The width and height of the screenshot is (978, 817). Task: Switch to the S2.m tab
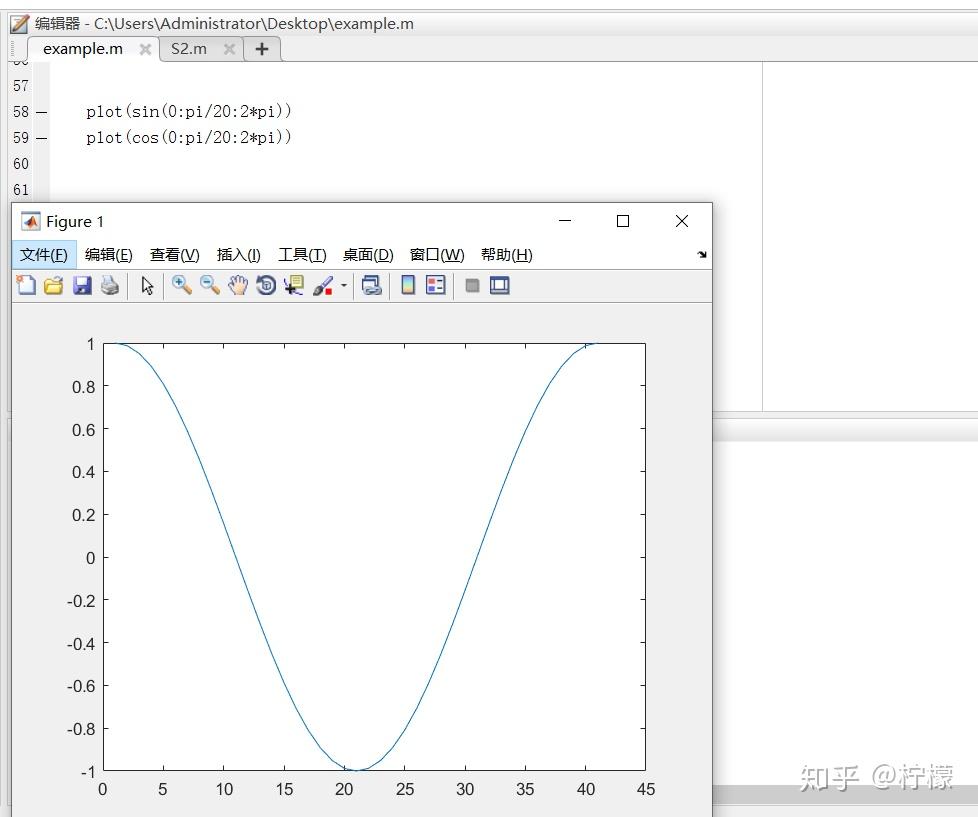pos(188,48)
